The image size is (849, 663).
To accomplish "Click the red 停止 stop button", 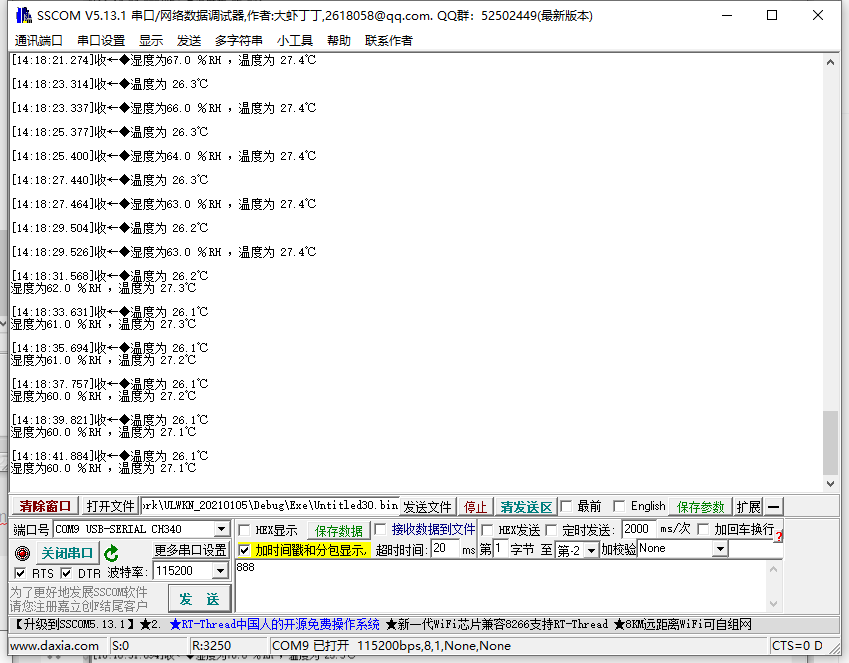I will (475, 507).
